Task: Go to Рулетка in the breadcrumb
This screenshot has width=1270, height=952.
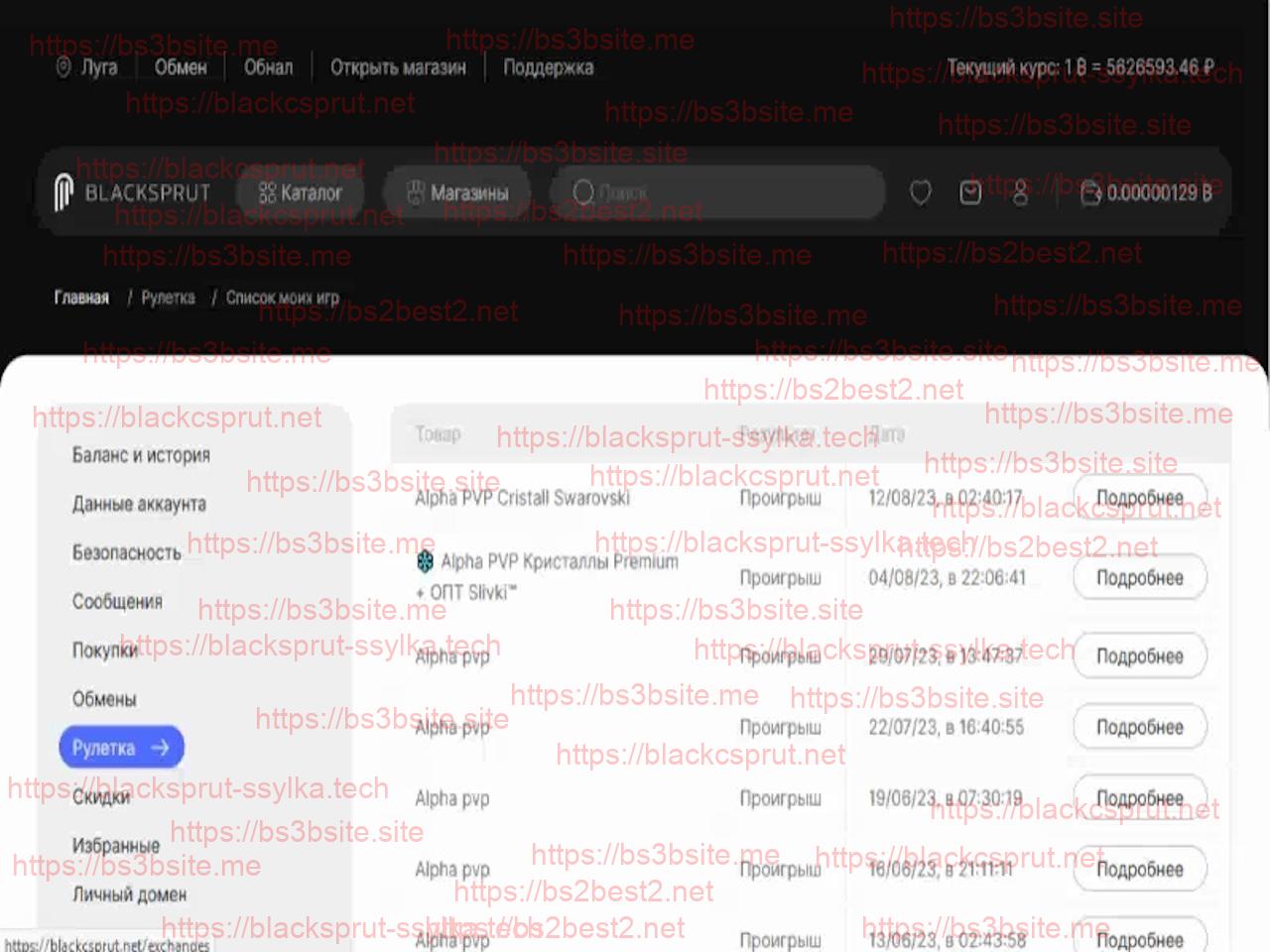Action: (x=168, y=297)
